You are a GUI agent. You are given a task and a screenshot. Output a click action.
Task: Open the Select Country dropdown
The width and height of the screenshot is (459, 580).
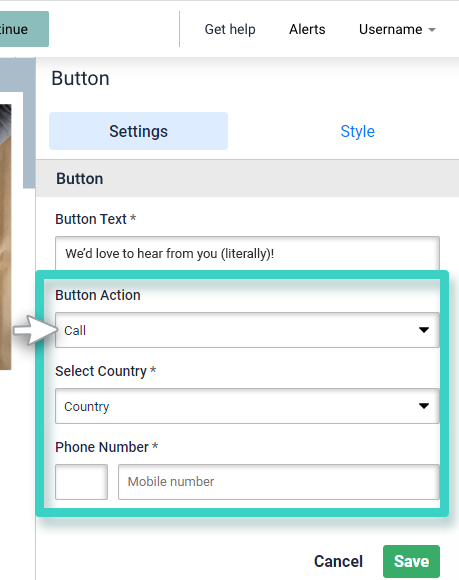(x=247, y=406)
